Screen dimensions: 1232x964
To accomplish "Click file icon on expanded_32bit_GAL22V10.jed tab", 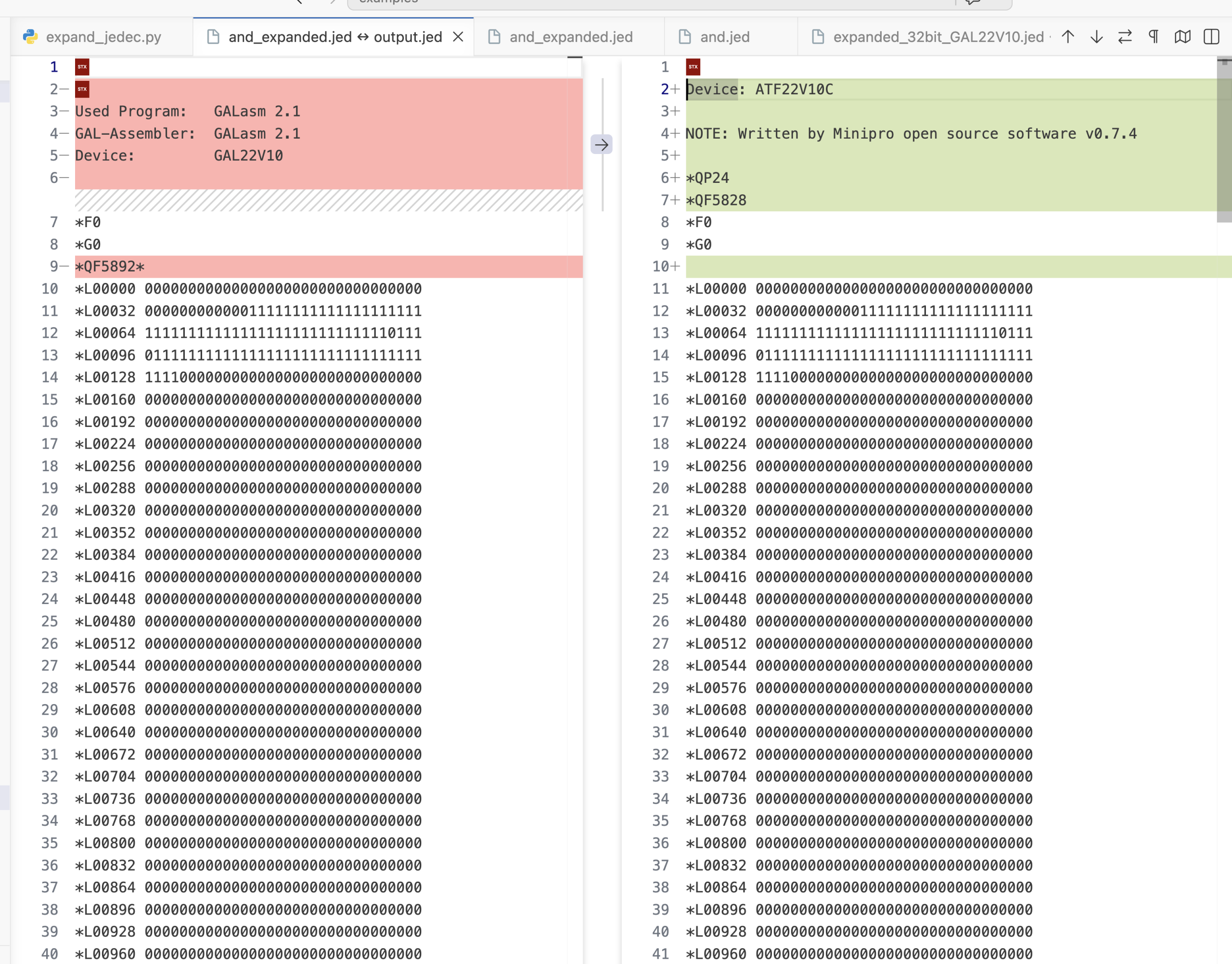I will (x=818, y=37).
